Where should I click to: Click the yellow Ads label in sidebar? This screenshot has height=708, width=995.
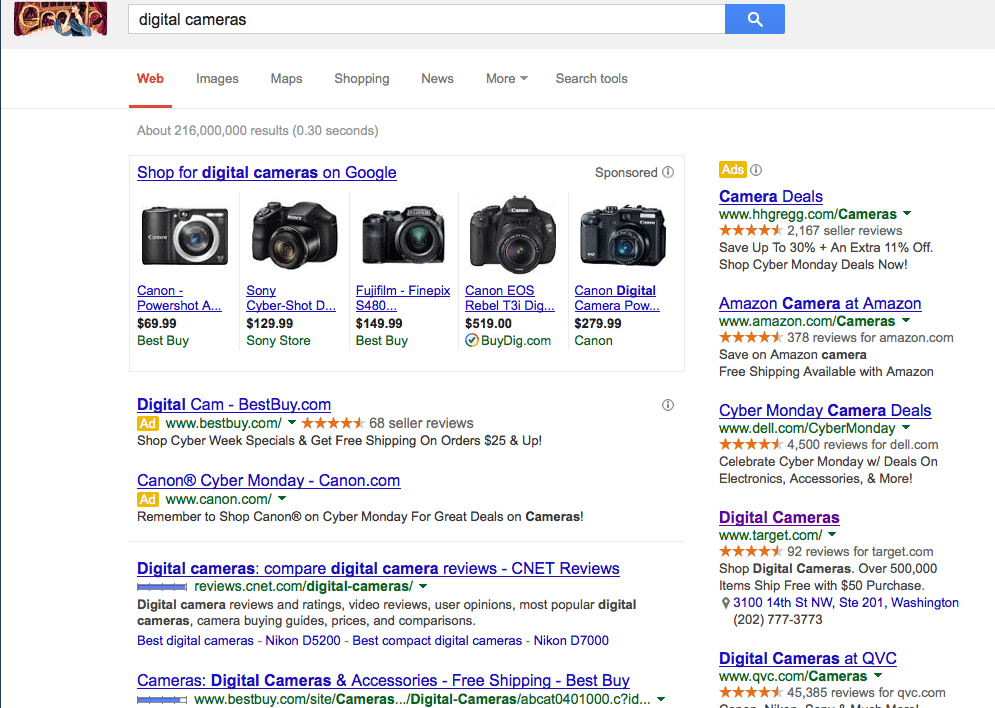[x=732, y=169]
